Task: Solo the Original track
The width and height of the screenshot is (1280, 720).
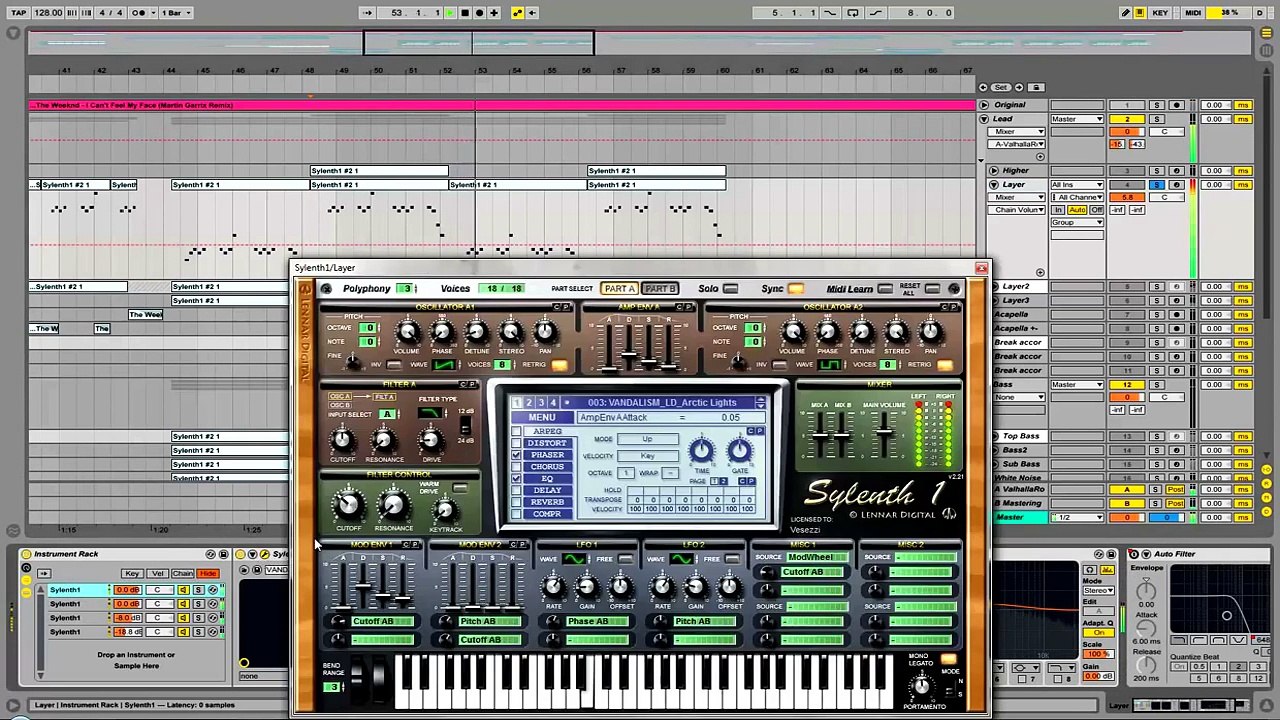Action: point(1157,105)
